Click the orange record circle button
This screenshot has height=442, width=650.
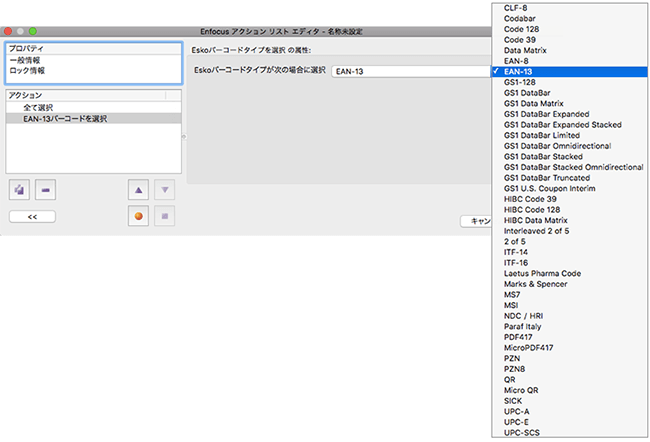[x=138, y=216]
